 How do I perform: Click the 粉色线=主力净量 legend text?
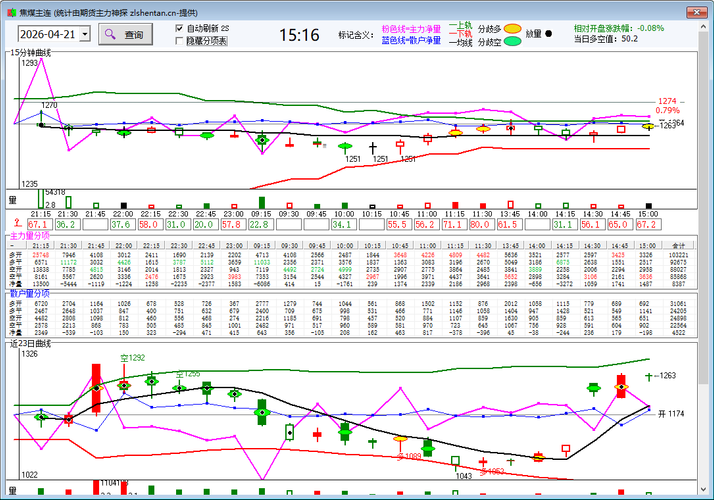pyautogui.click(x=411, y=29)
